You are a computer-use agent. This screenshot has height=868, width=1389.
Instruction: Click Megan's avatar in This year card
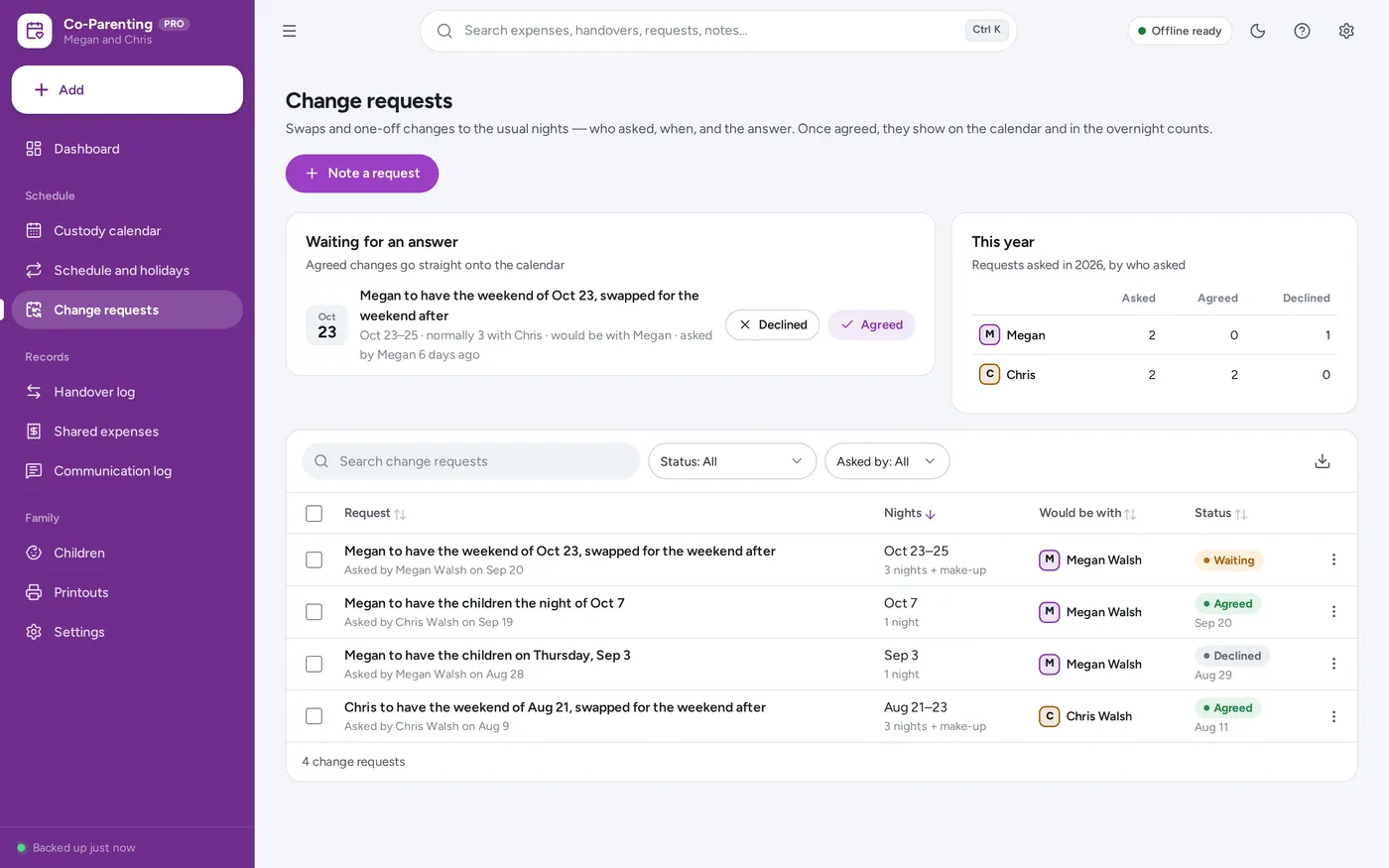click(x=989, y=335)
